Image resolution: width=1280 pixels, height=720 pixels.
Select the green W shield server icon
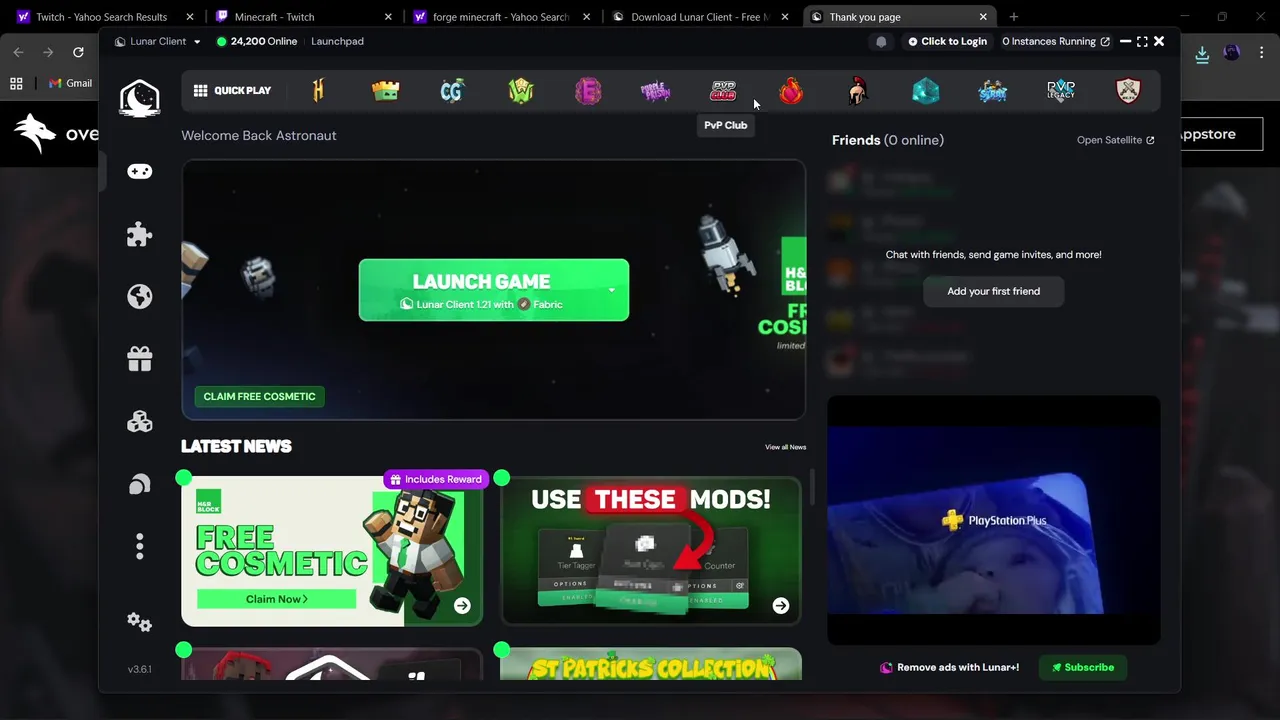521,91
